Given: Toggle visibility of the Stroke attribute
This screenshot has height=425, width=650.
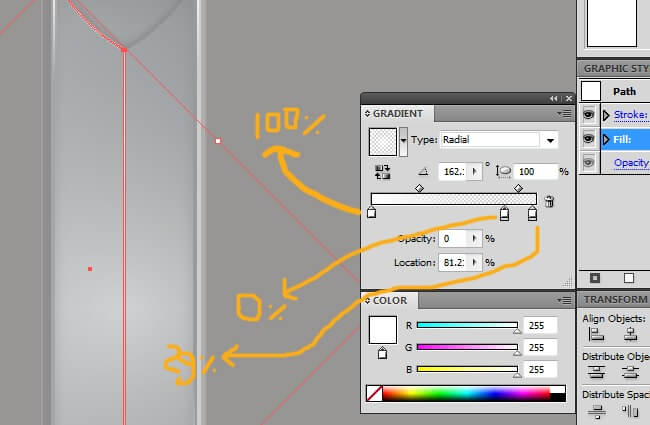Looking at the screenshot, I should [589, 115].
